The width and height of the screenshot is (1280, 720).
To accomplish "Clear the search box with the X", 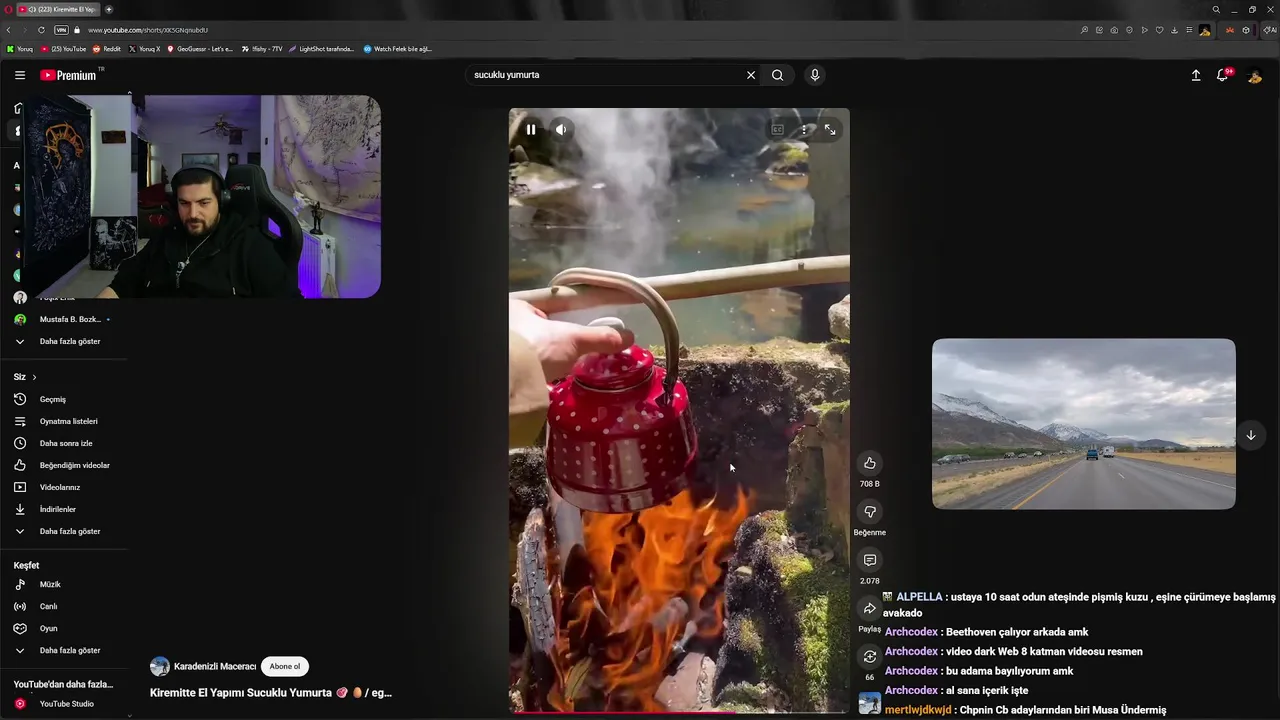I will point(751,75).
